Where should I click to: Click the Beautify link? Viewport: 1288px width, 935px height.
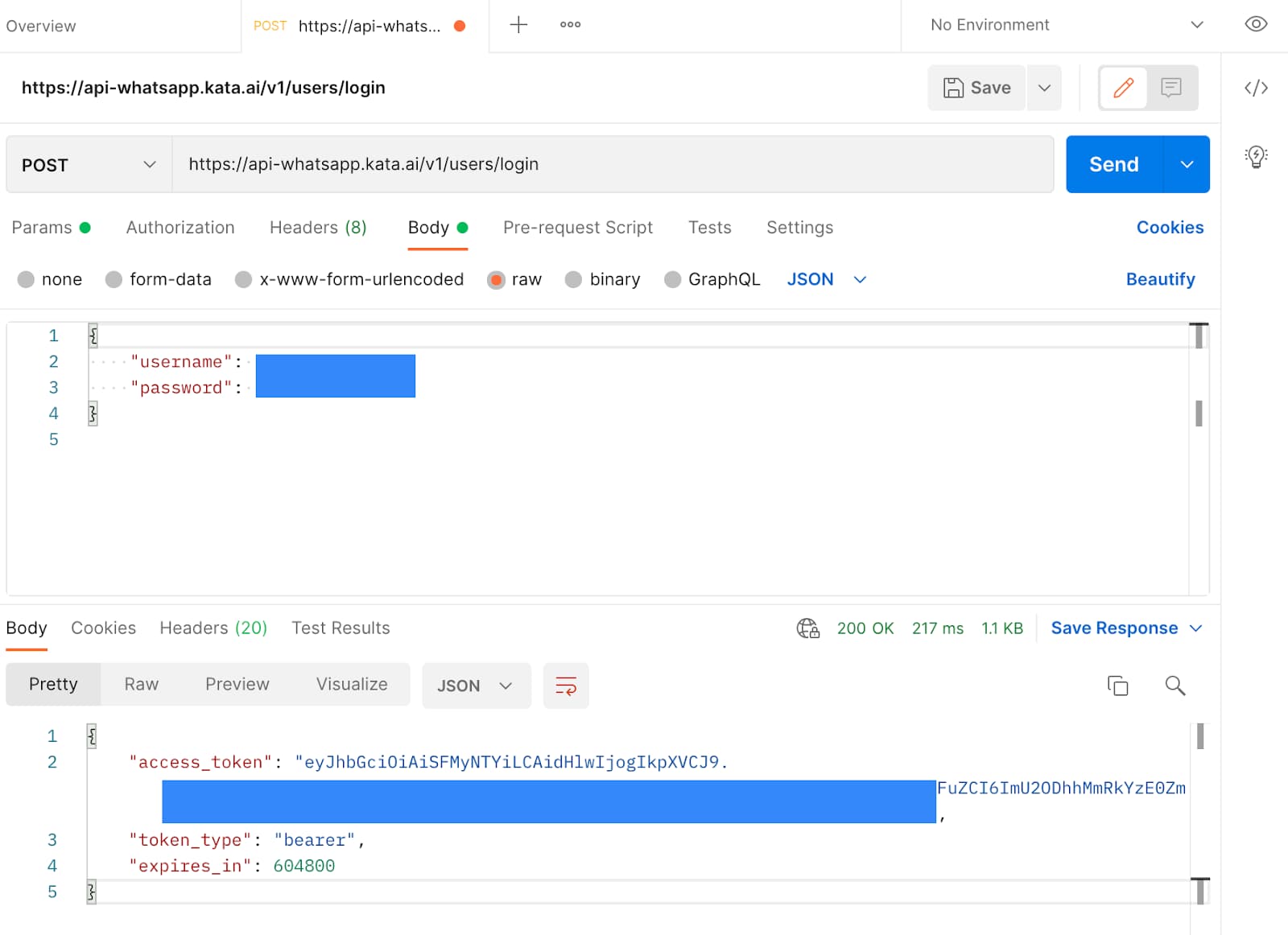(x=1160, y=279)
